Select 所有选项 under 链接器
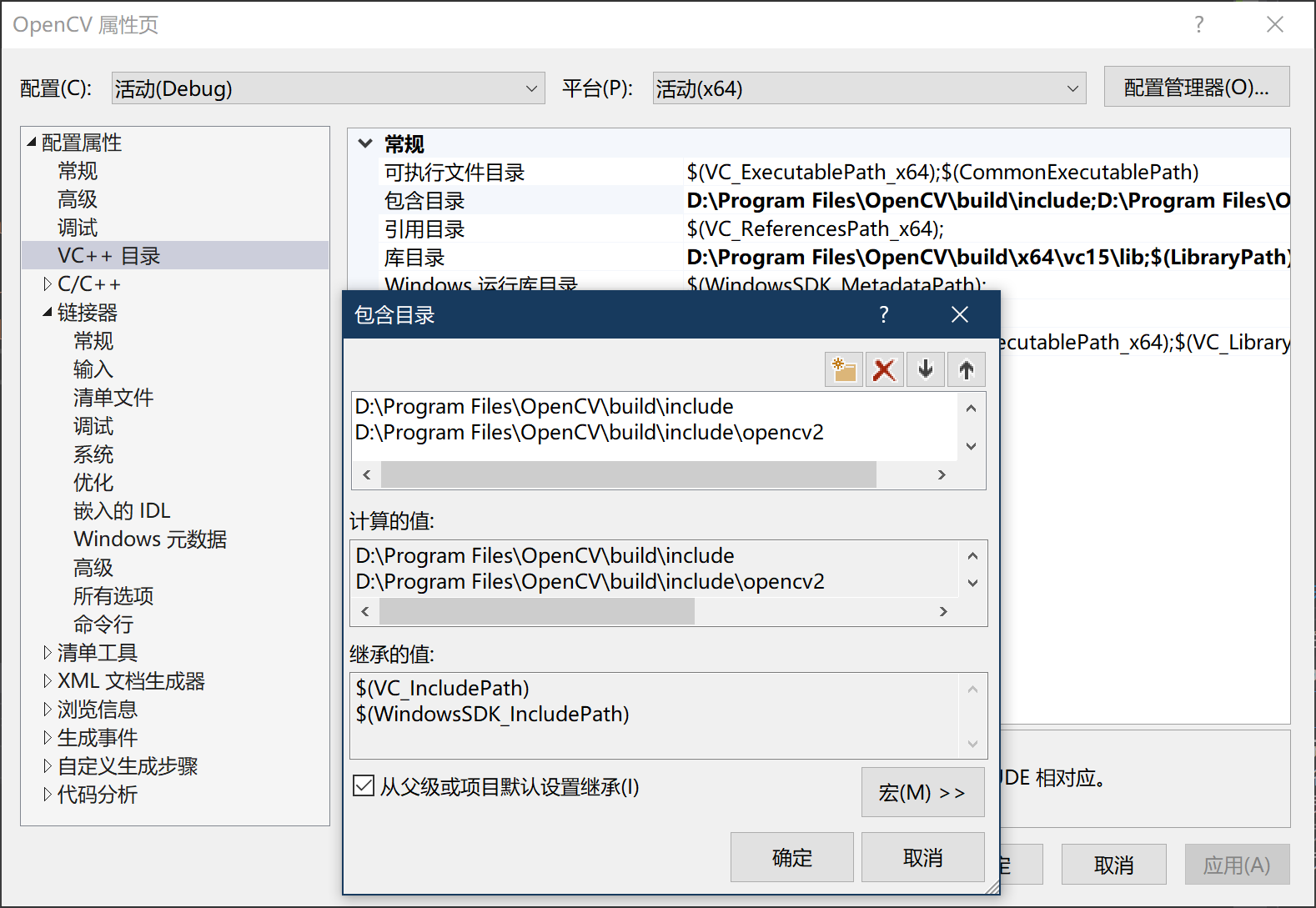 click(113, 596)
